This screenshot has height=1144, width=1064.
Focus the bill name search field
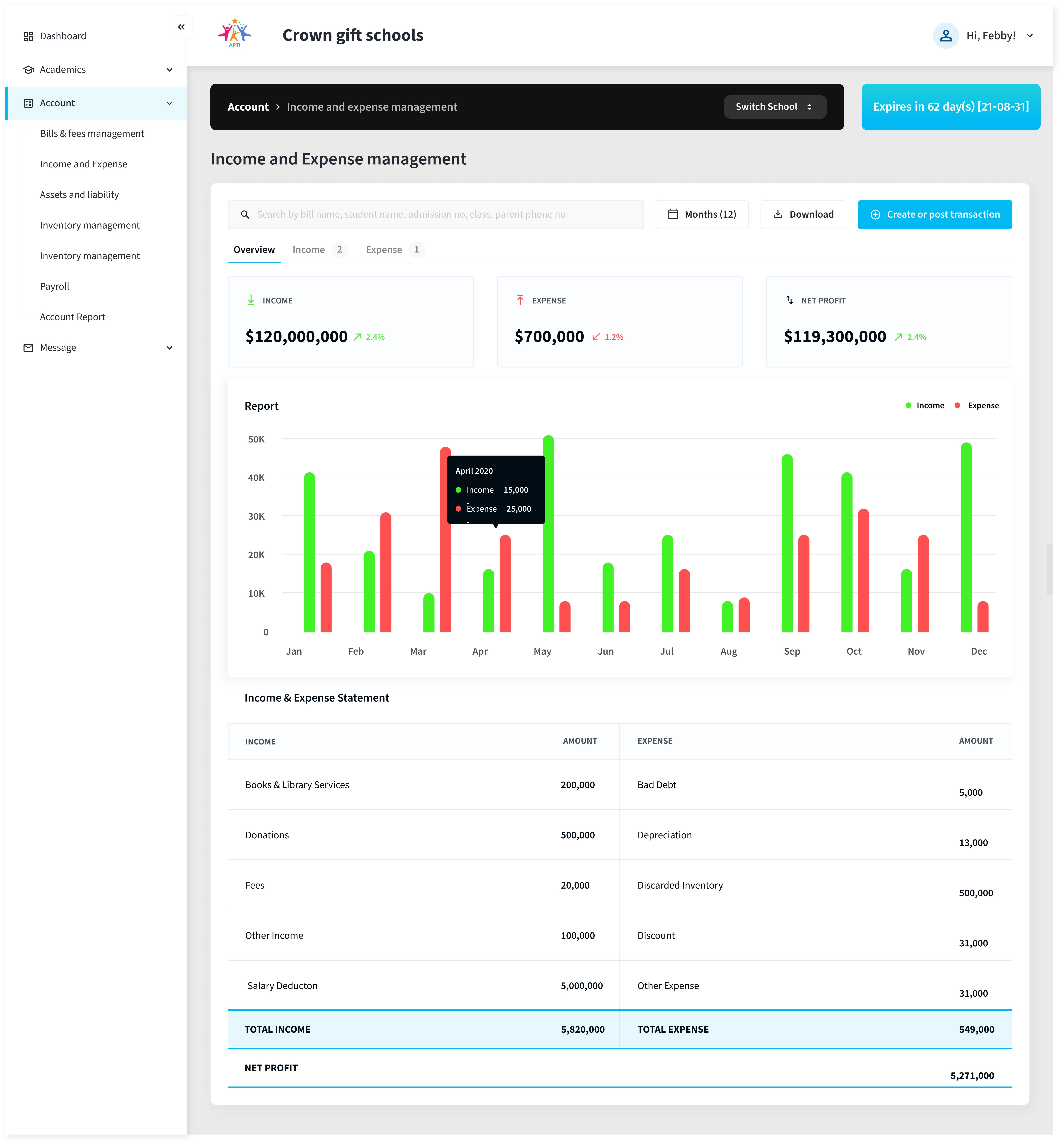(x=443, y=215)
